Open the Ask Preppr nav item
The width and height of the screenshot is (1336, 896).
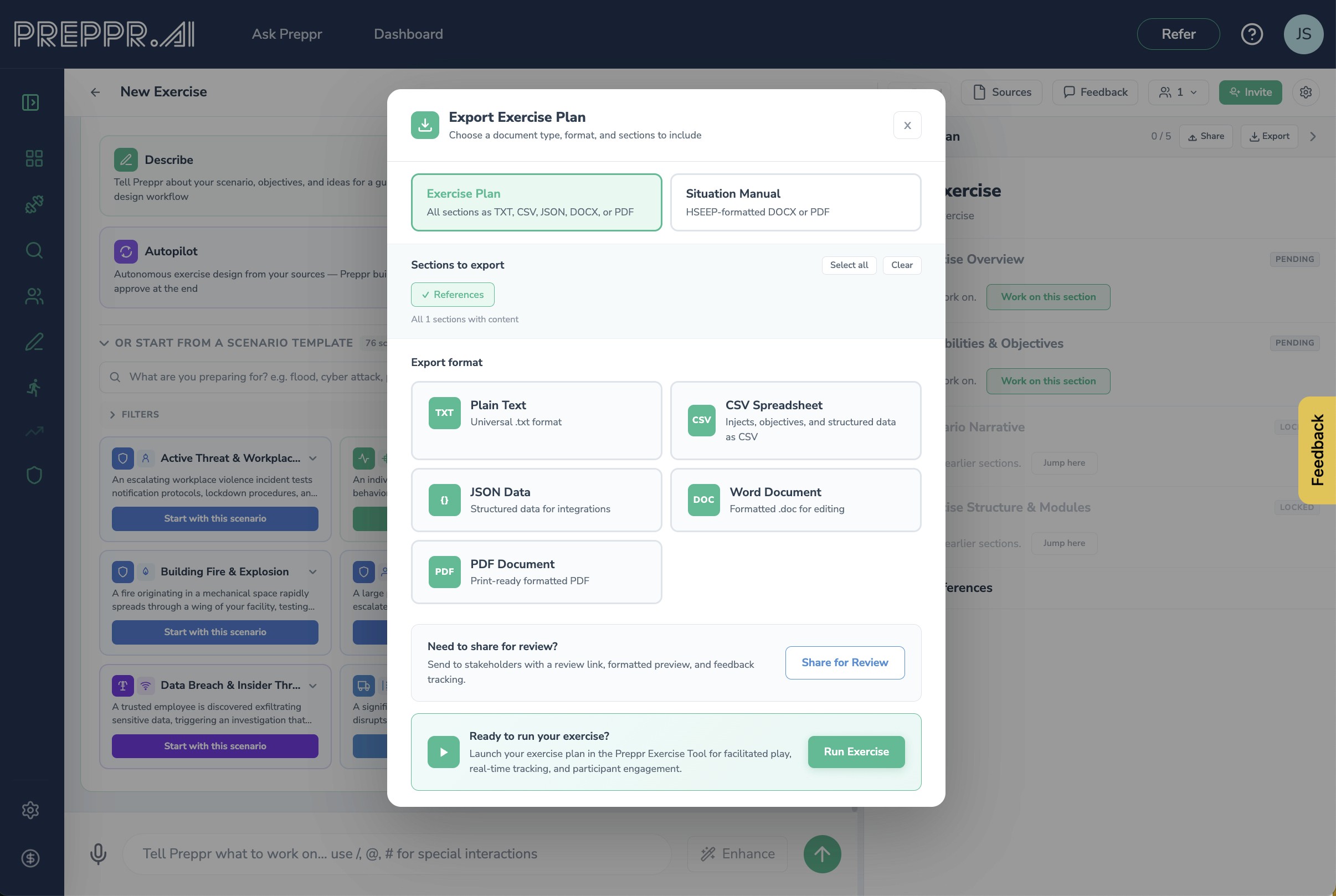(x=287, y=34)
